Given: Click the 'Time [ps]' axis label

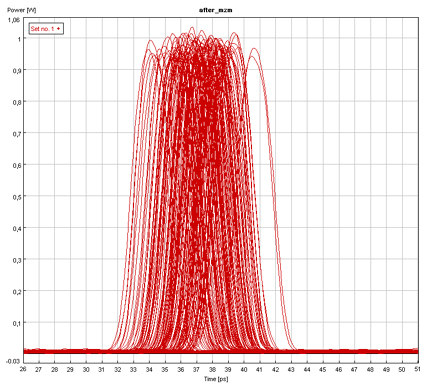Looking at the screenshot, I should [x=216, y=379].
